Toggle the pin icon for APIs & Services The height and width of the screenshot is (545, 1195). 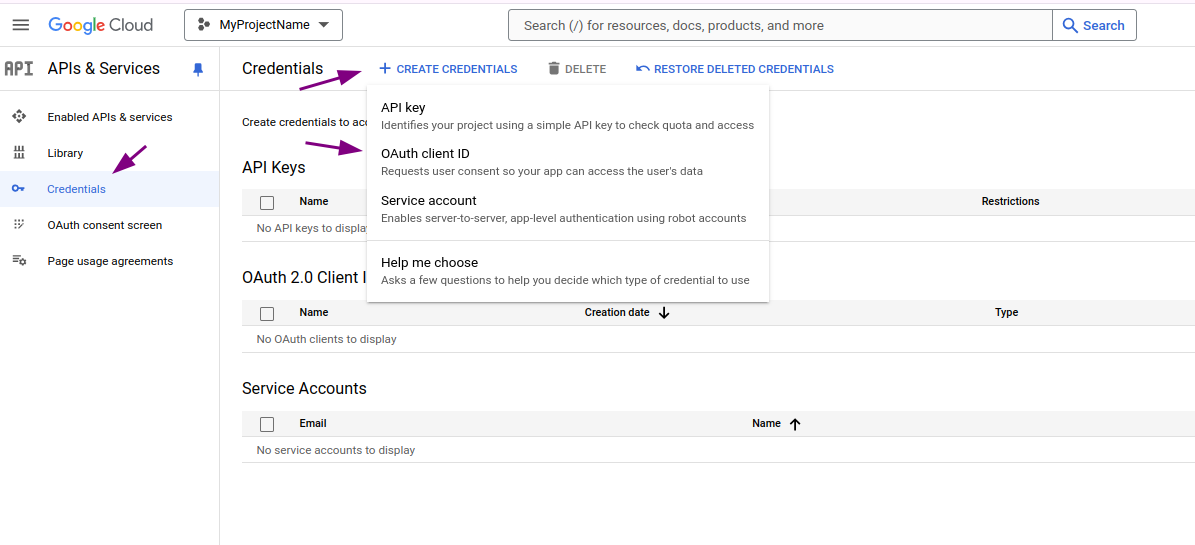coord(198,69)
